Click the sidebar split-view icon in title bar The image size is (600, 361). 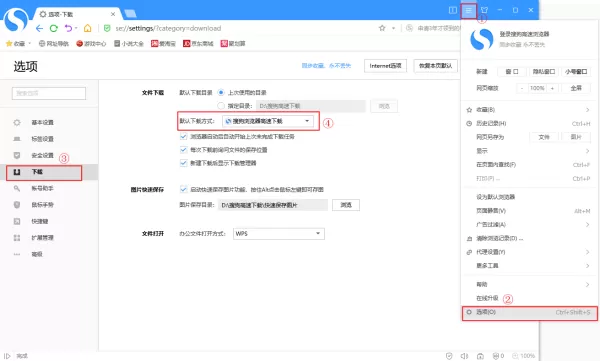tap(453, 10)
